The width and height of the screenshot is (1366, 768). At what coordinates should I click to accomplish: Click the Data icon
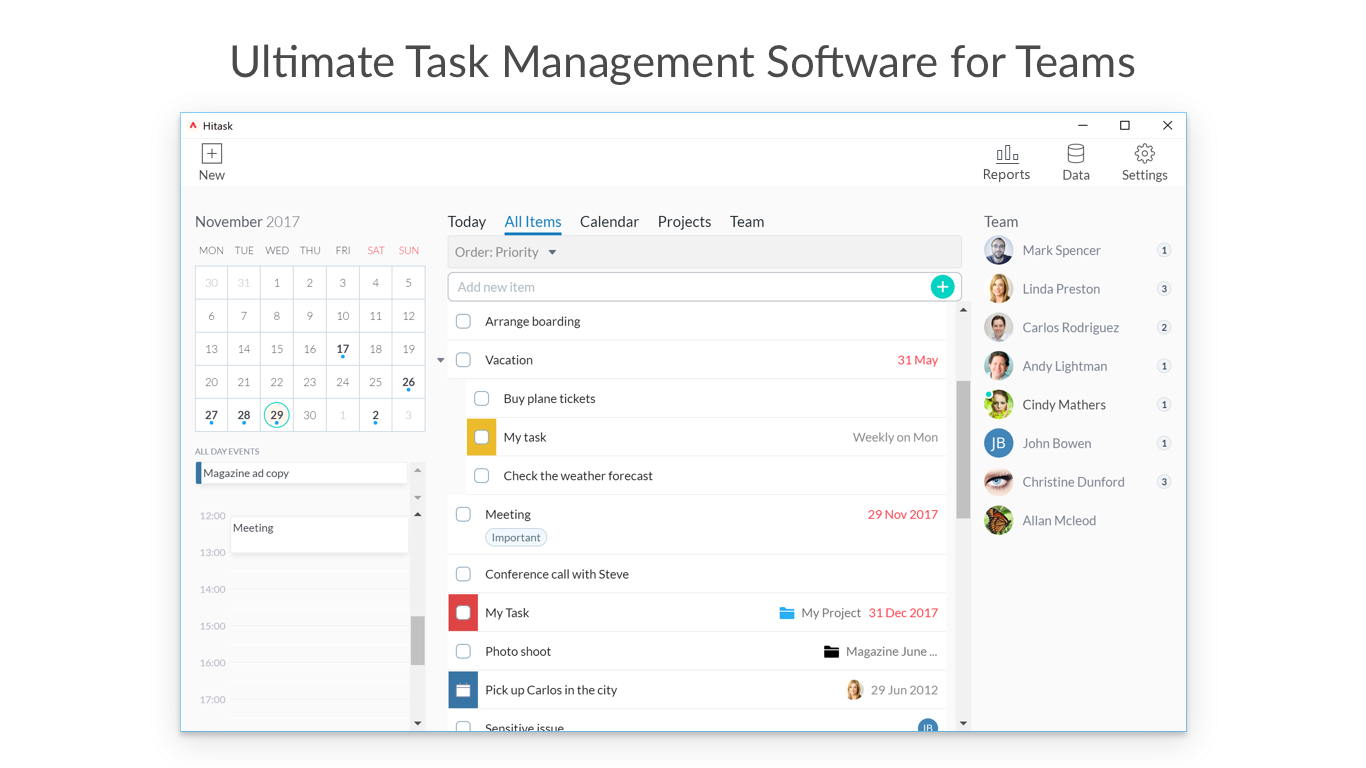click(x=1075, y=155)
